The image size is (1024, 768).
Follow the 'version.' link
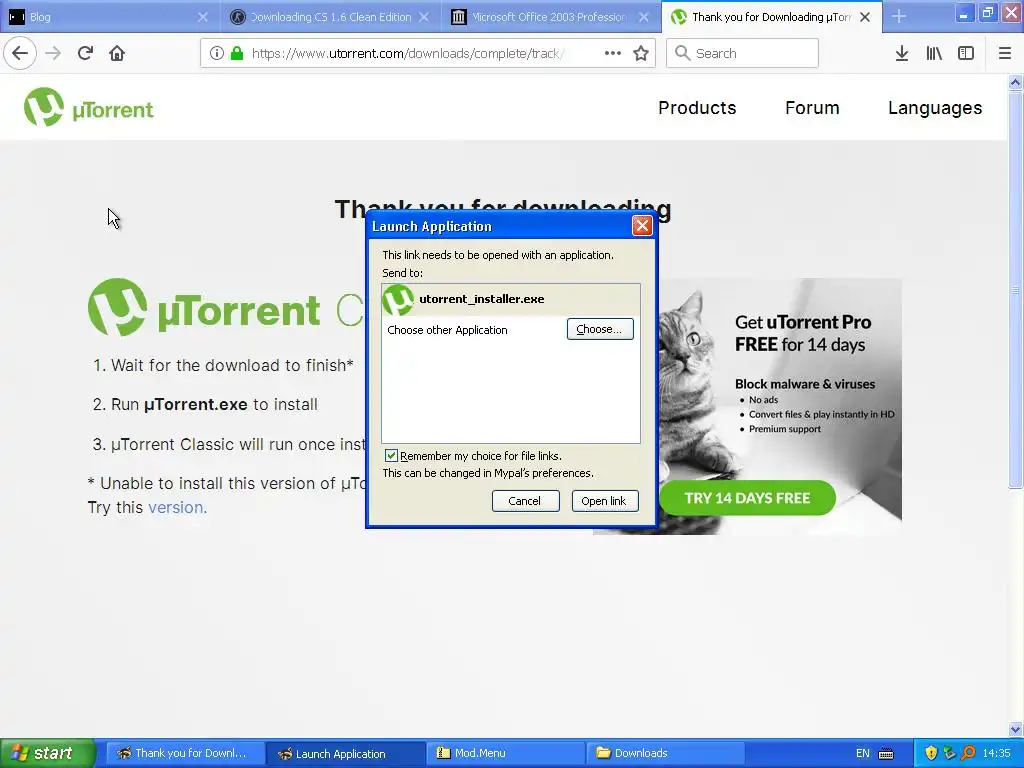click(x=177, y=507)
